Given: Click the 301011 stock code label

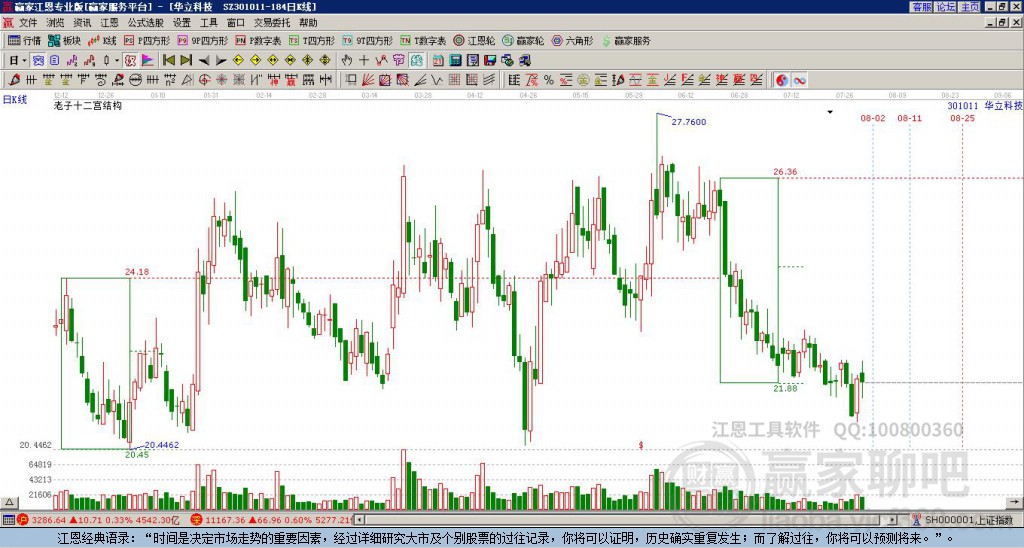Looking at the screenshot, I should pos(963,106).
